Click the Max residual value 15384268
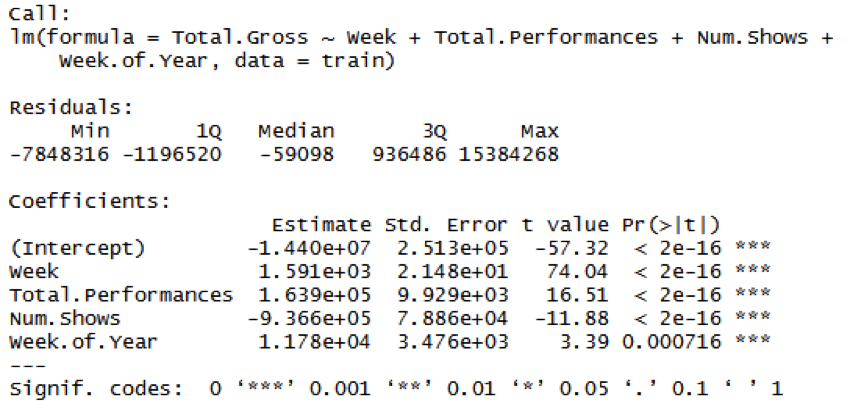The height and width of the screenshot is (418, 855). pos(508,154)
